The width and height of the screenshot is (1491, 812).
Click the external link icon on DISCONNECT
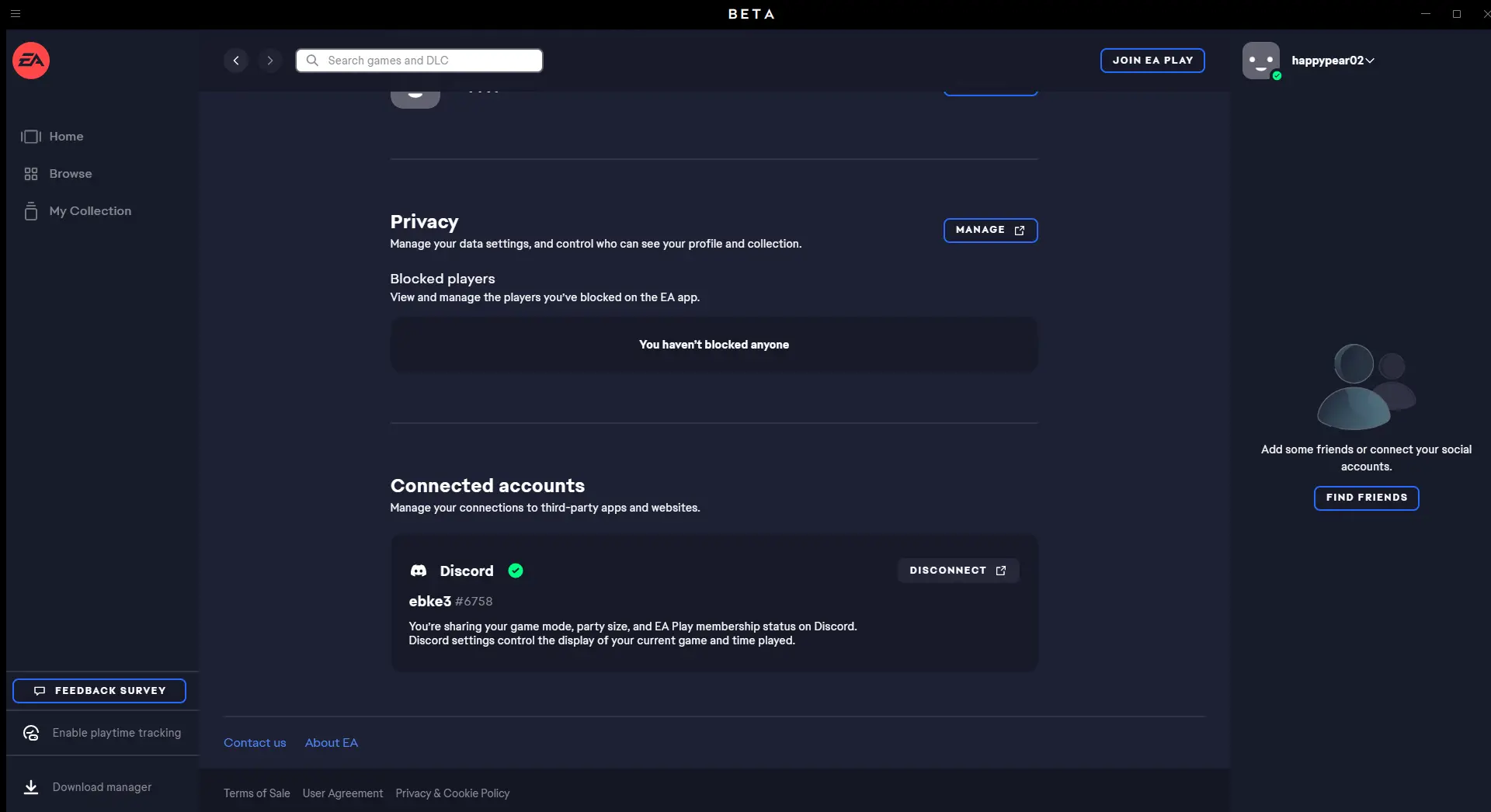pos(1001,571)
